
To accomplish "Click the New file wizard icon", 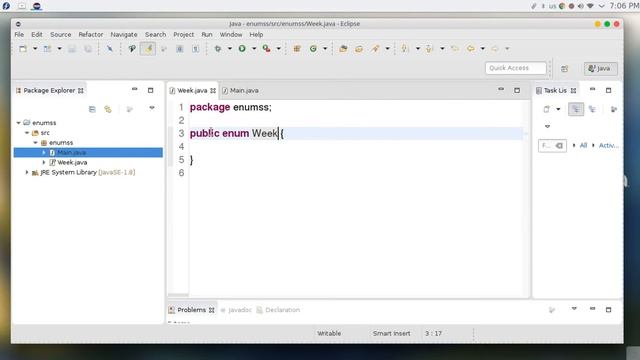I will pos(23,49).
